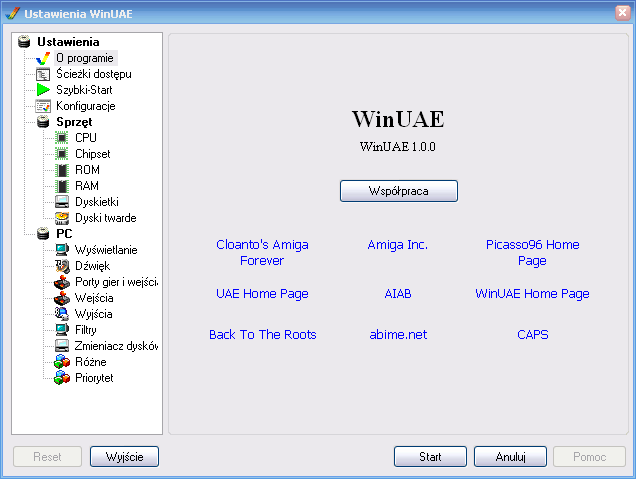Select O programie in the tree

(x=85, y=58)
